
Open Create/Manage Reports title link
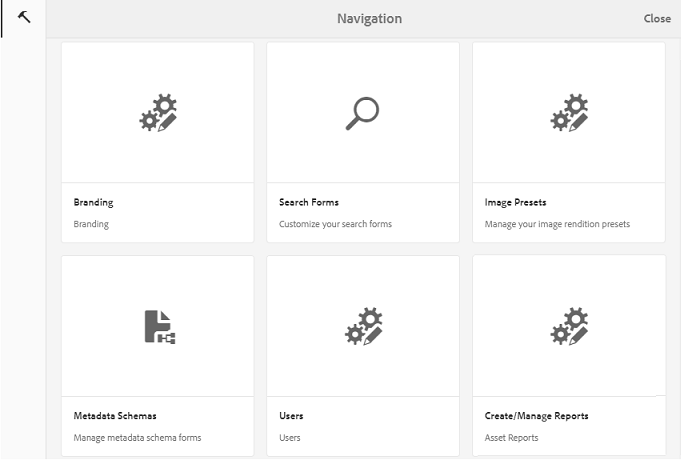[x=536, y=416]
